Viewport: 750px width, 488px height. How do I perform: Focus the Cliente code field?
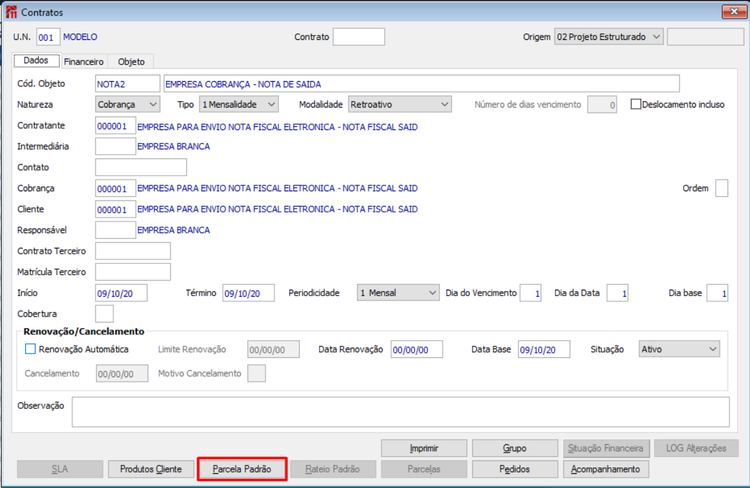point(115,210)
